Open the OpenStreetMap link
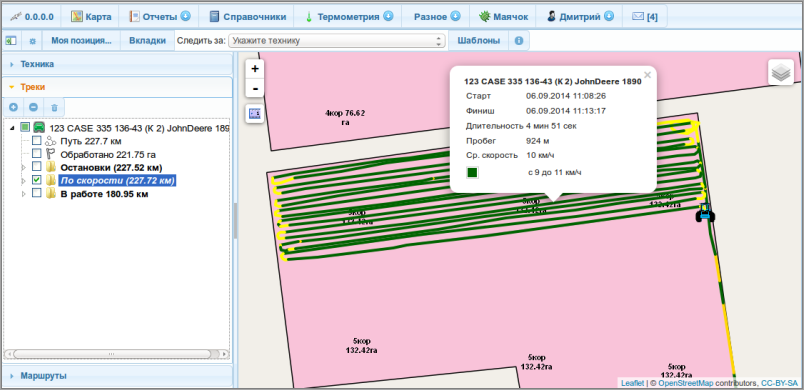 pyautogui.click(x=687, y=383)
